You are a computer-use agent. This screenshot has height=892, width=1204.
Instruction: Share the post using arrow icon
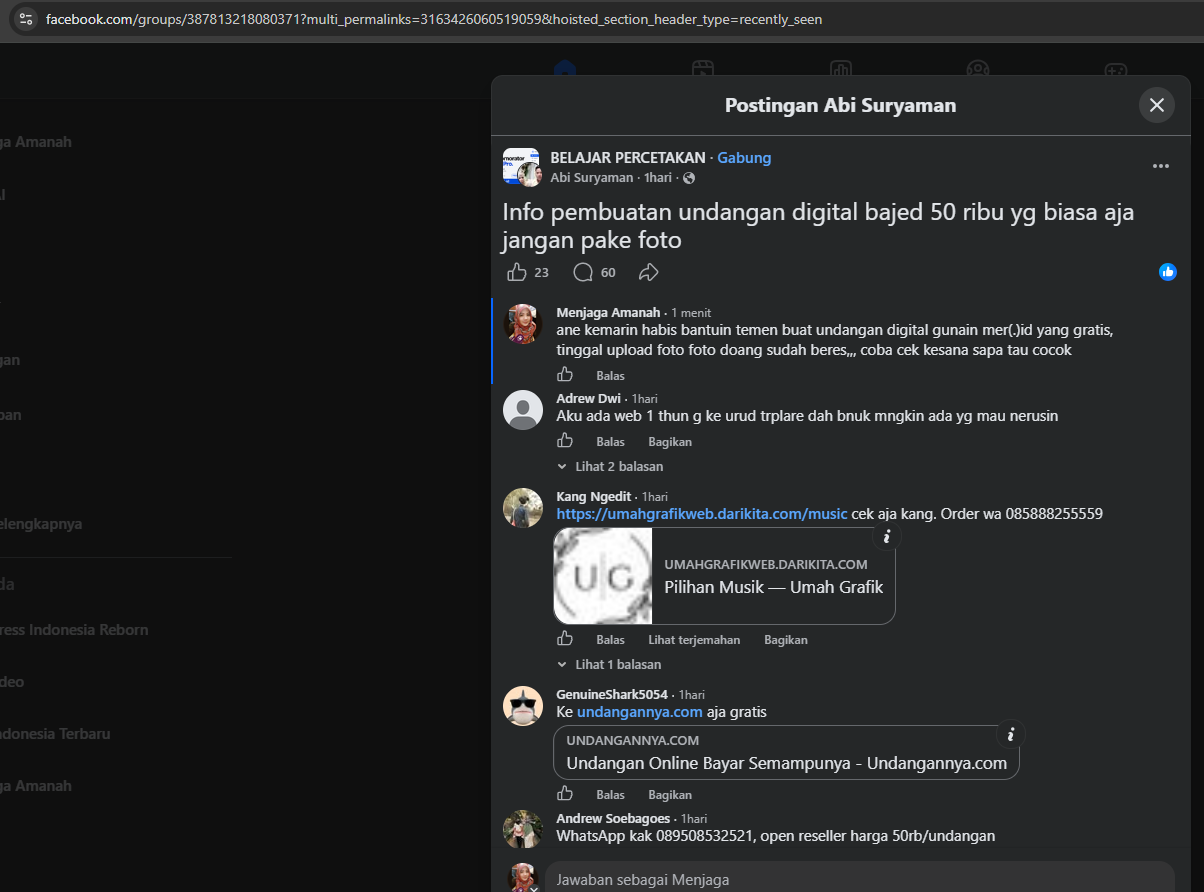coord(649,272)
